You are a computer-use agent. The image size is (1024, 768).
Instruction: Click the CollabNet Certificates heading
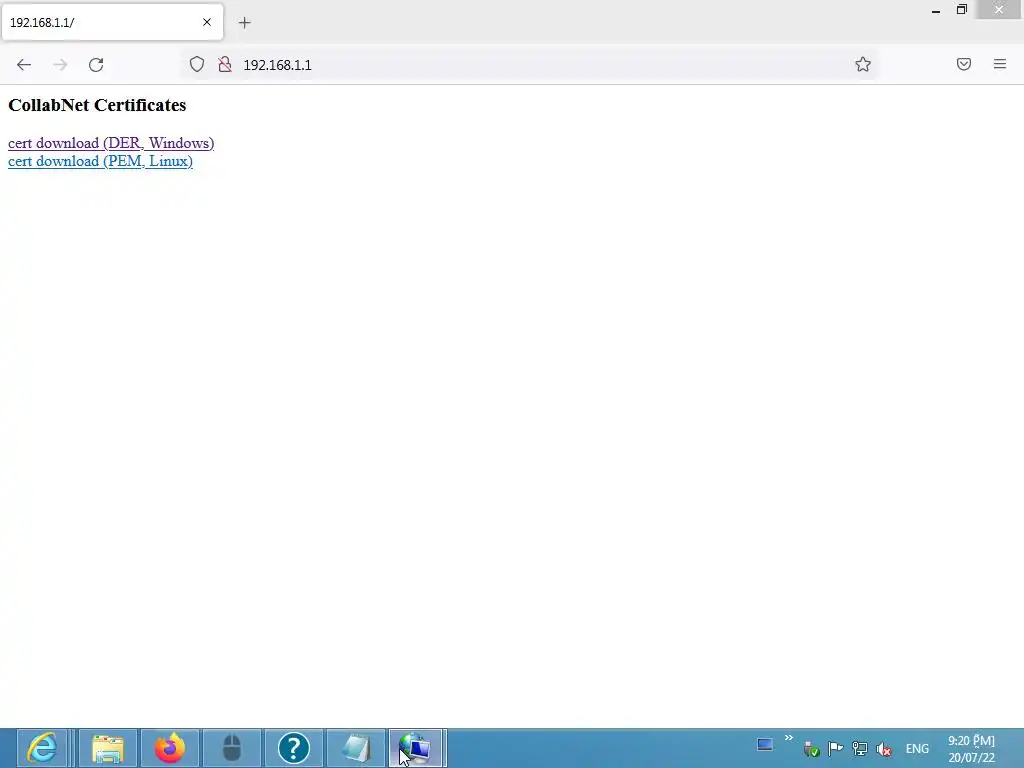(x=97, y=105)
